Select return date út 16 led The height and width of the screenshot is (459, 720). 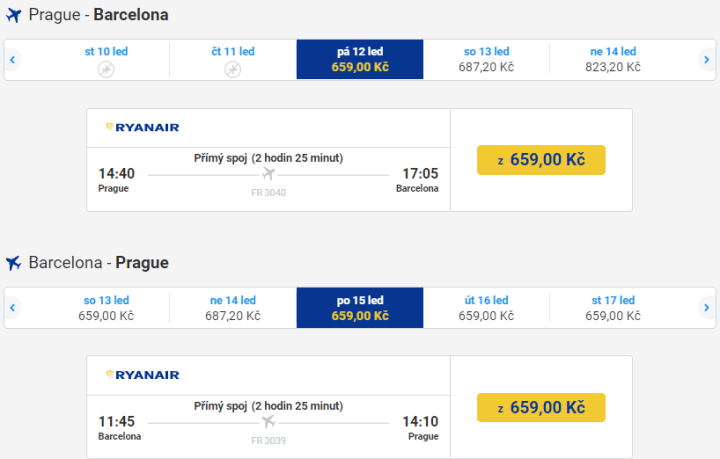click(486, 308)
